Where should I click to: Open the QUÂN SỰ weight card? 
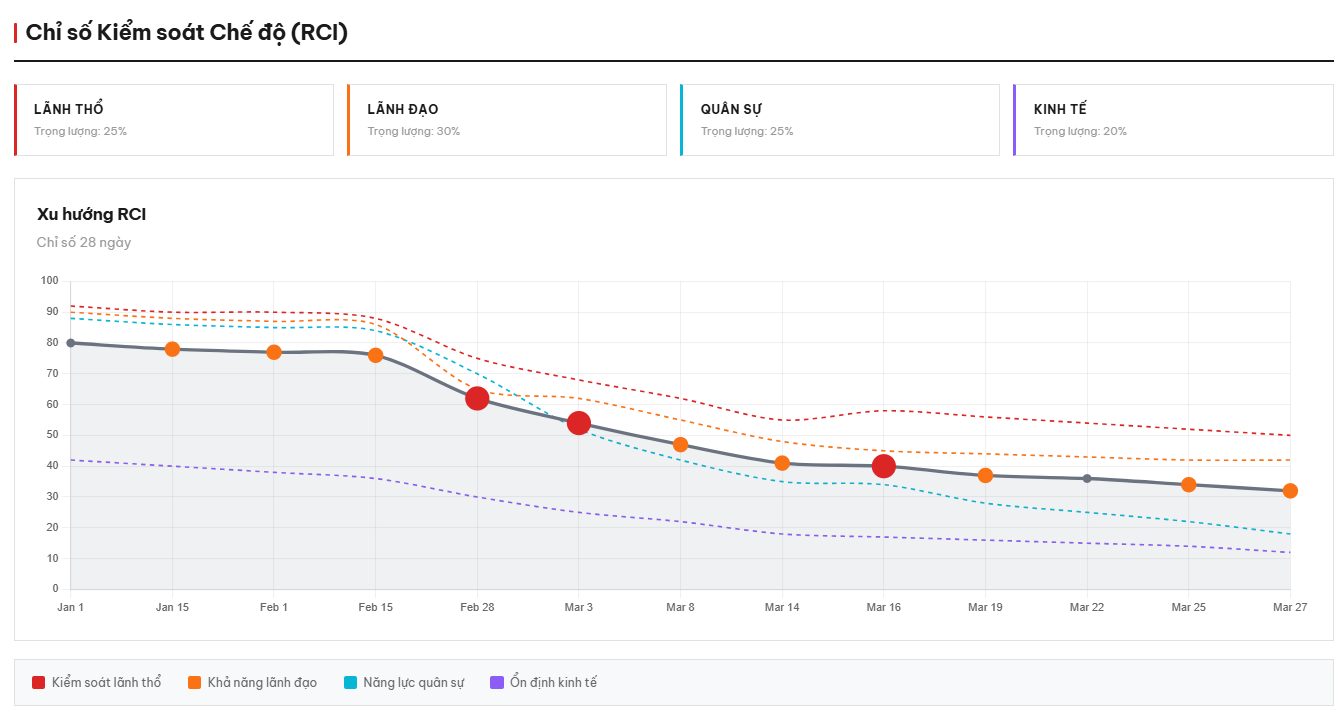(x=840, y=120)
